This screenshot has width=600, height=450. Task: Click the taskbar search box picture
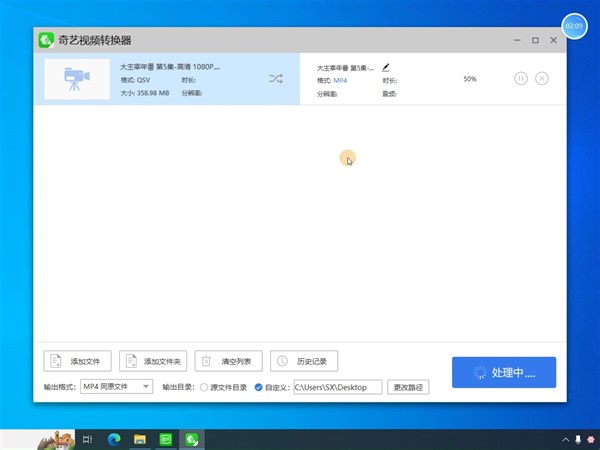[57, 440]
